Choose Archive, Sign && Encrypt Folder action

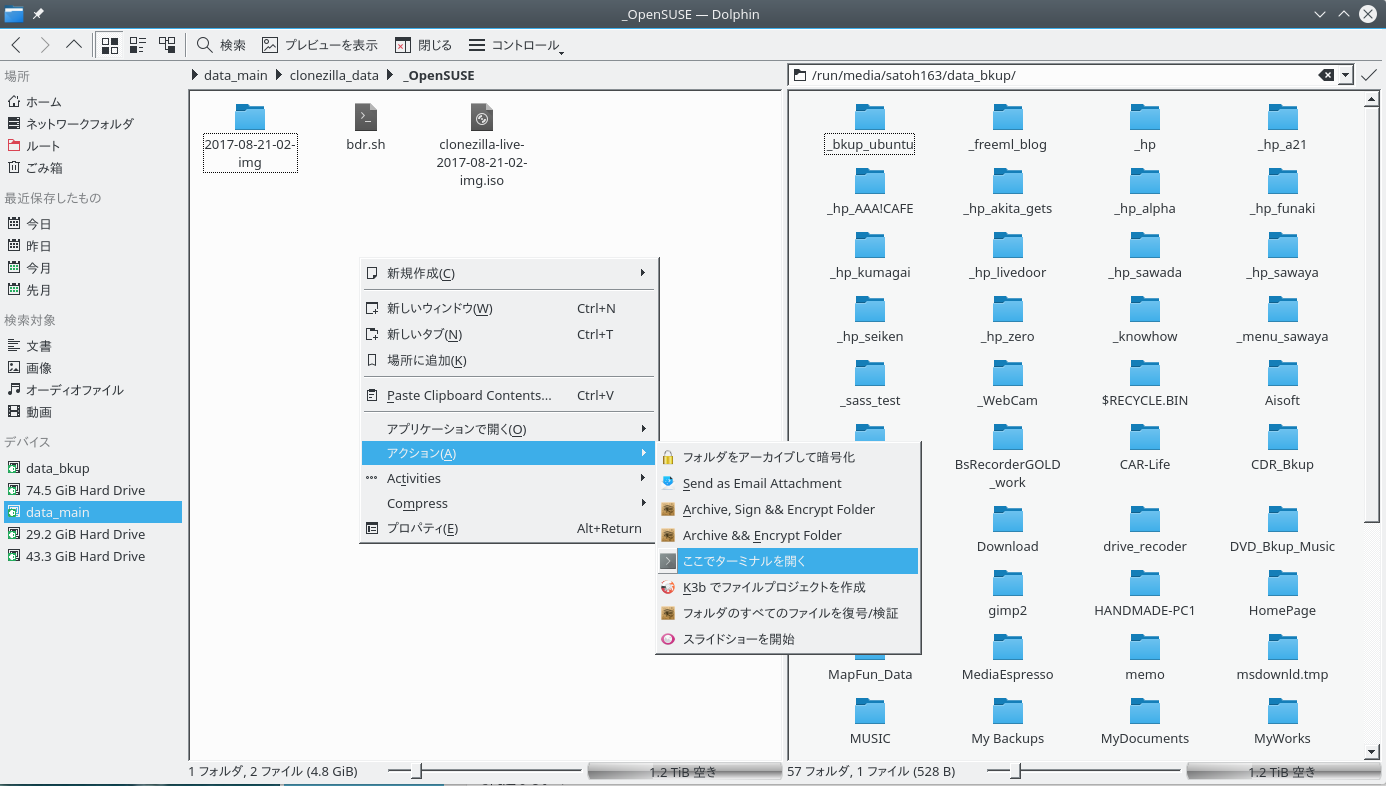(787, 509)
